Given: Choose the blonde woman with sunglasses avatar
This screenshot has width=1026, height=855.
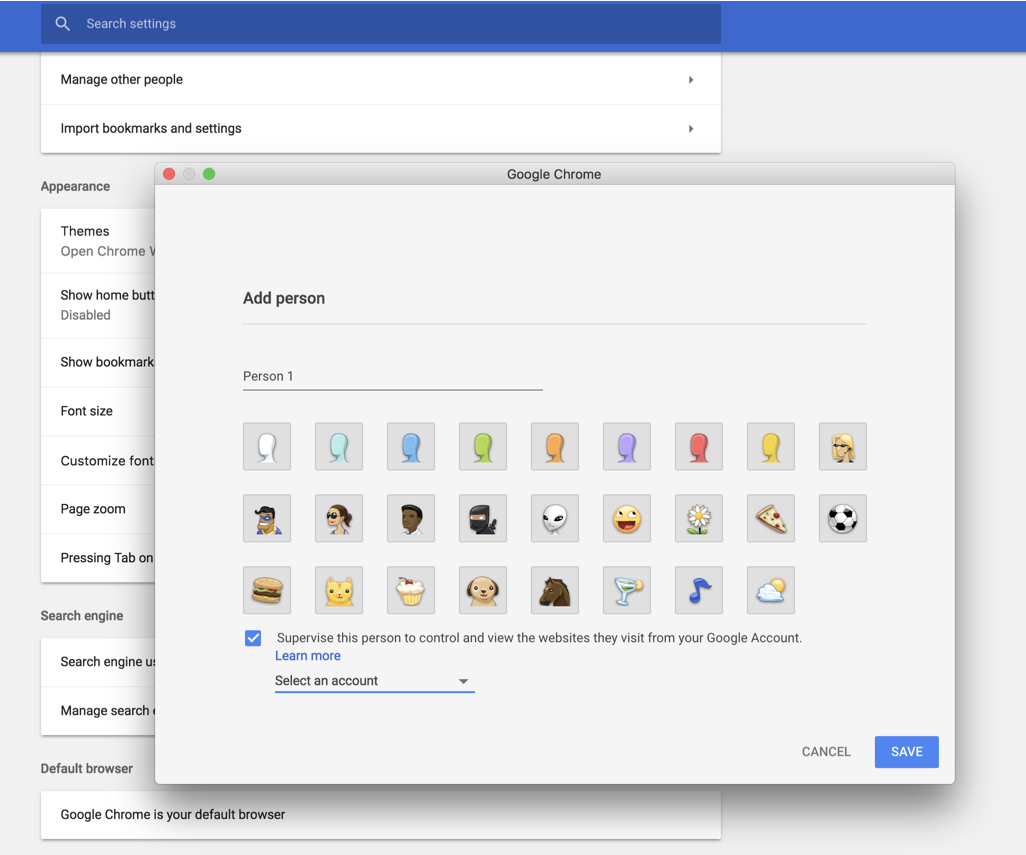Looking at the screenshot, I should (x=843, y=446).
